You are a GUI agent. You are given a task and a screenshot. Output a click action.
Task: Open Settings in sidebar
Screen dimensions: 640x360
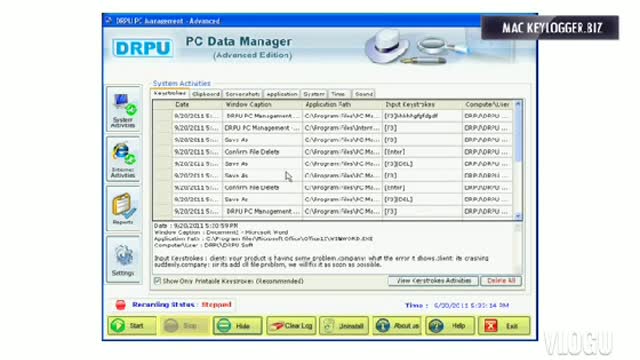pyautogui.click(x=124, y=259)
